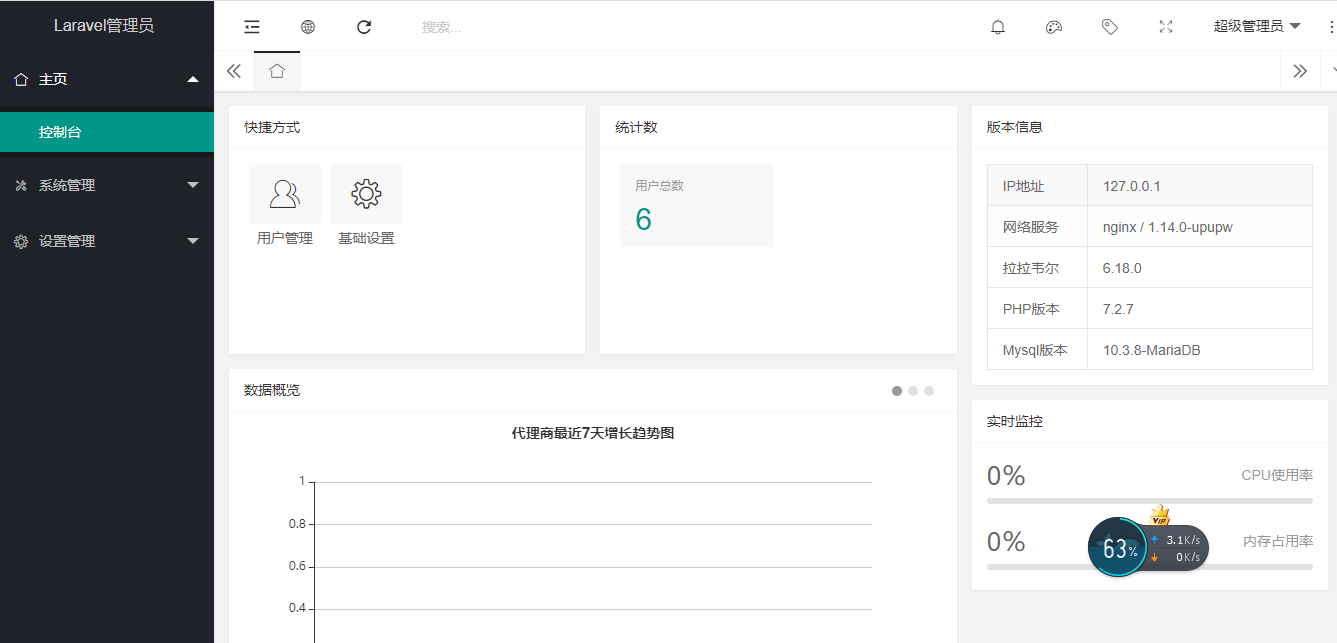
Task: Open the 用户管理 shortcut
Action: pos(285,206)
